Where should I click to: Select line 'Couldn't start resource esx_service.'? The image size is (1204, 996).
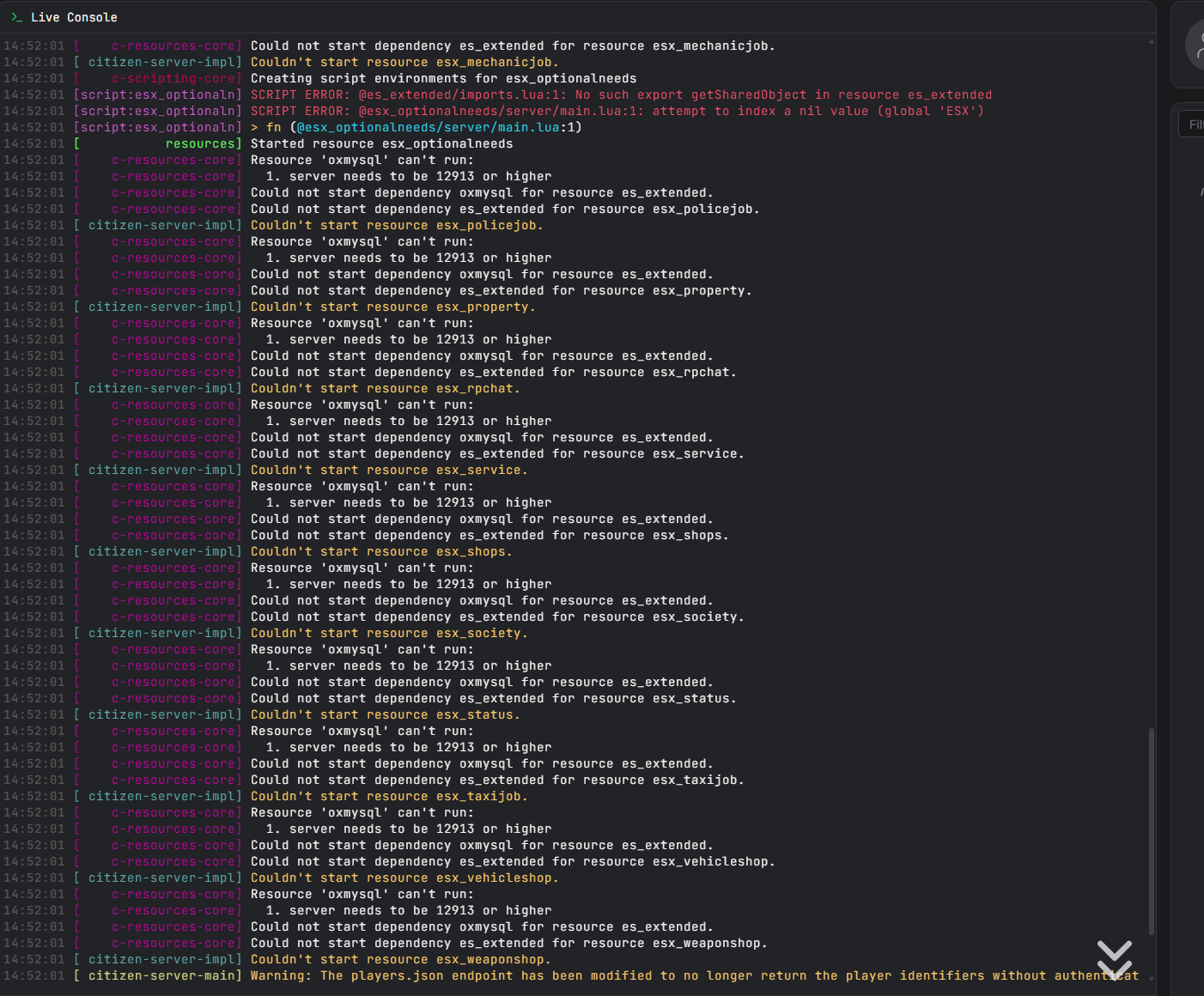point(389,470)
